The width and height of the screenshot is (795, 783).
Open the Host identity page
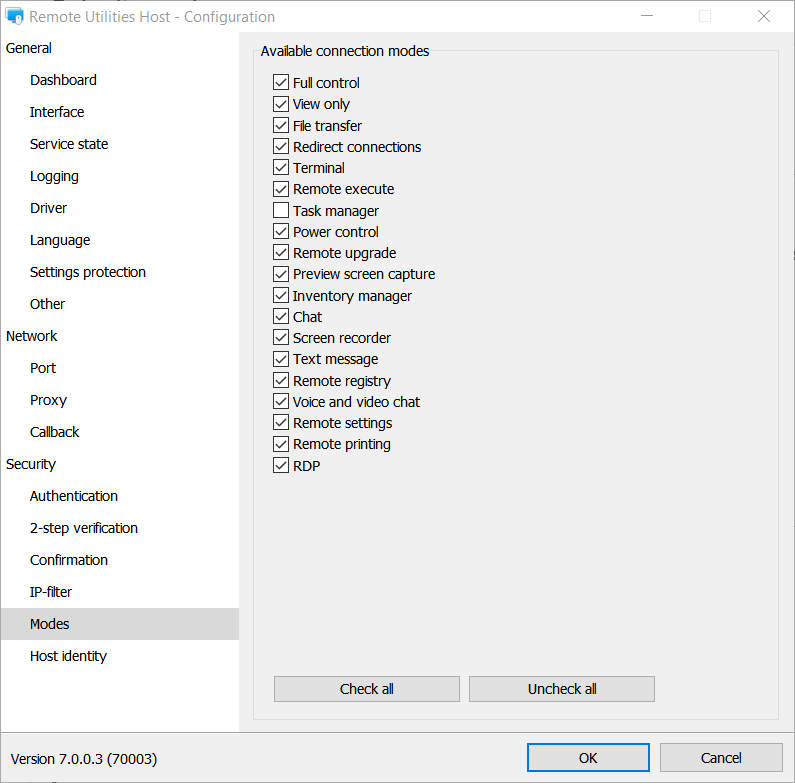68,656
